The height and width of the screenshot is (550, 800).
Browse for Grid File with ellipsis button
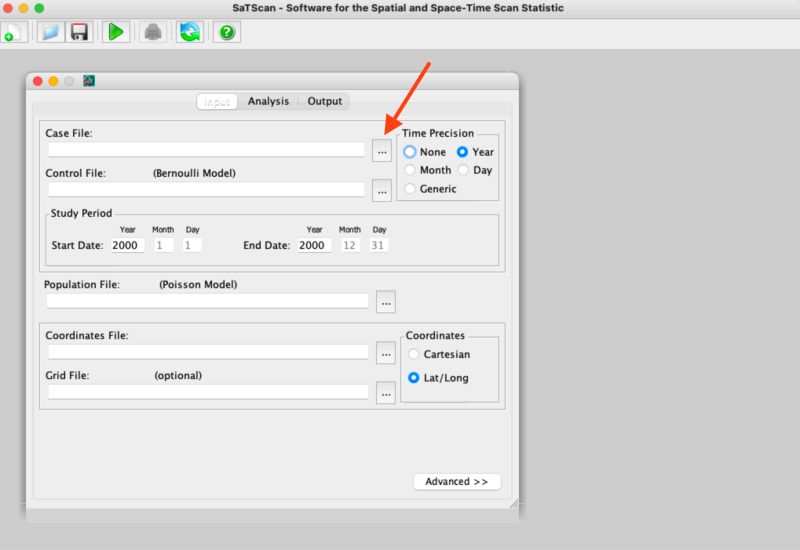point(386,393)
